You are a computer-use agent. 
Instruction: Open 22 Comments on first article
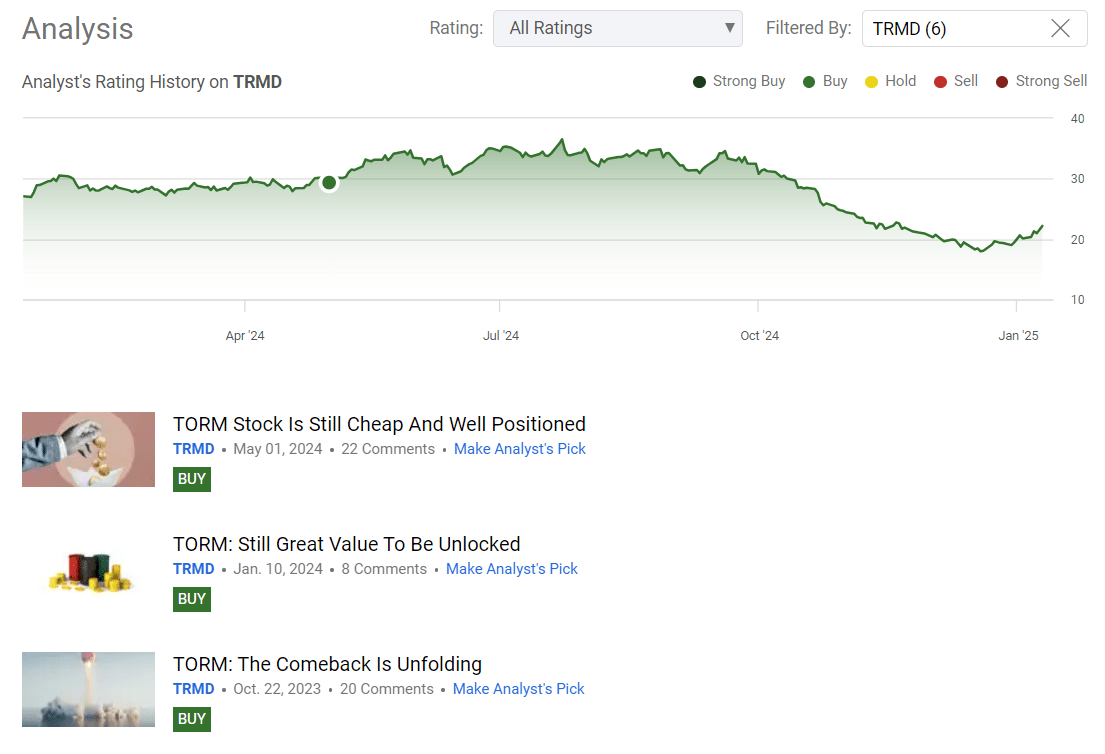388,449
